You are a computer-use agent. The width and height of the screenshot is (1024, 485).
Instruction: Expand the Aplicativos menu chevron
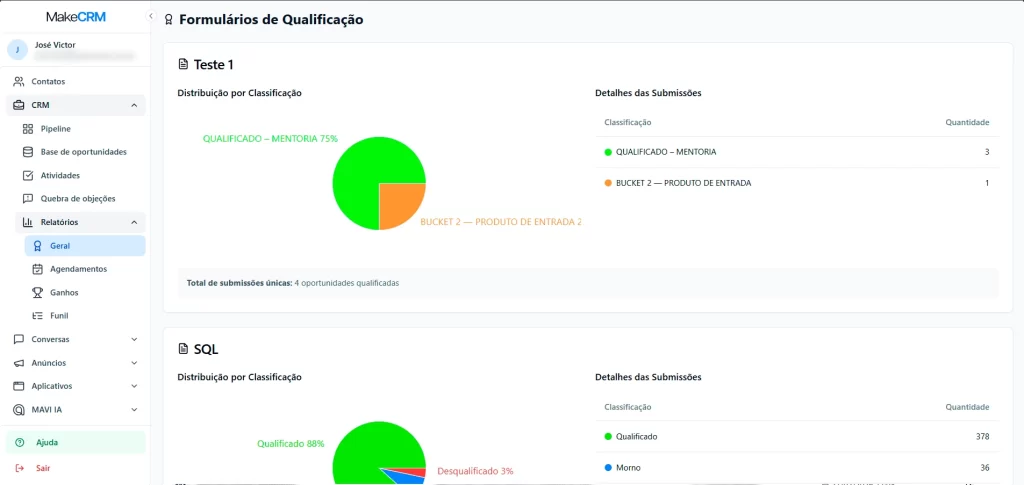pos(134,386)
